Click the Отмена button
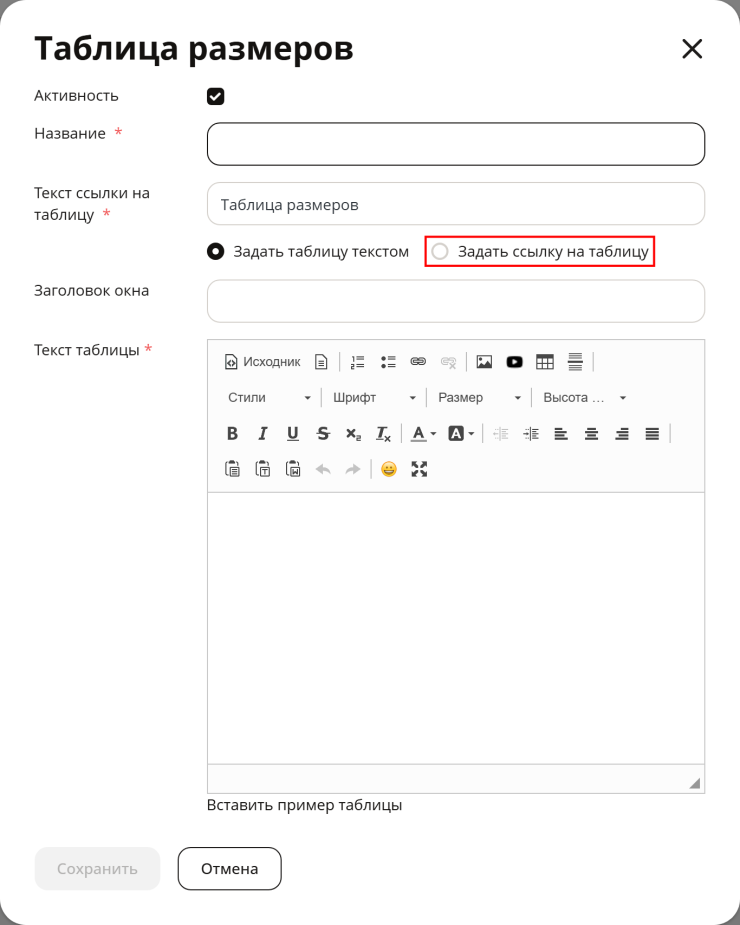 click(x=230, y=868)
